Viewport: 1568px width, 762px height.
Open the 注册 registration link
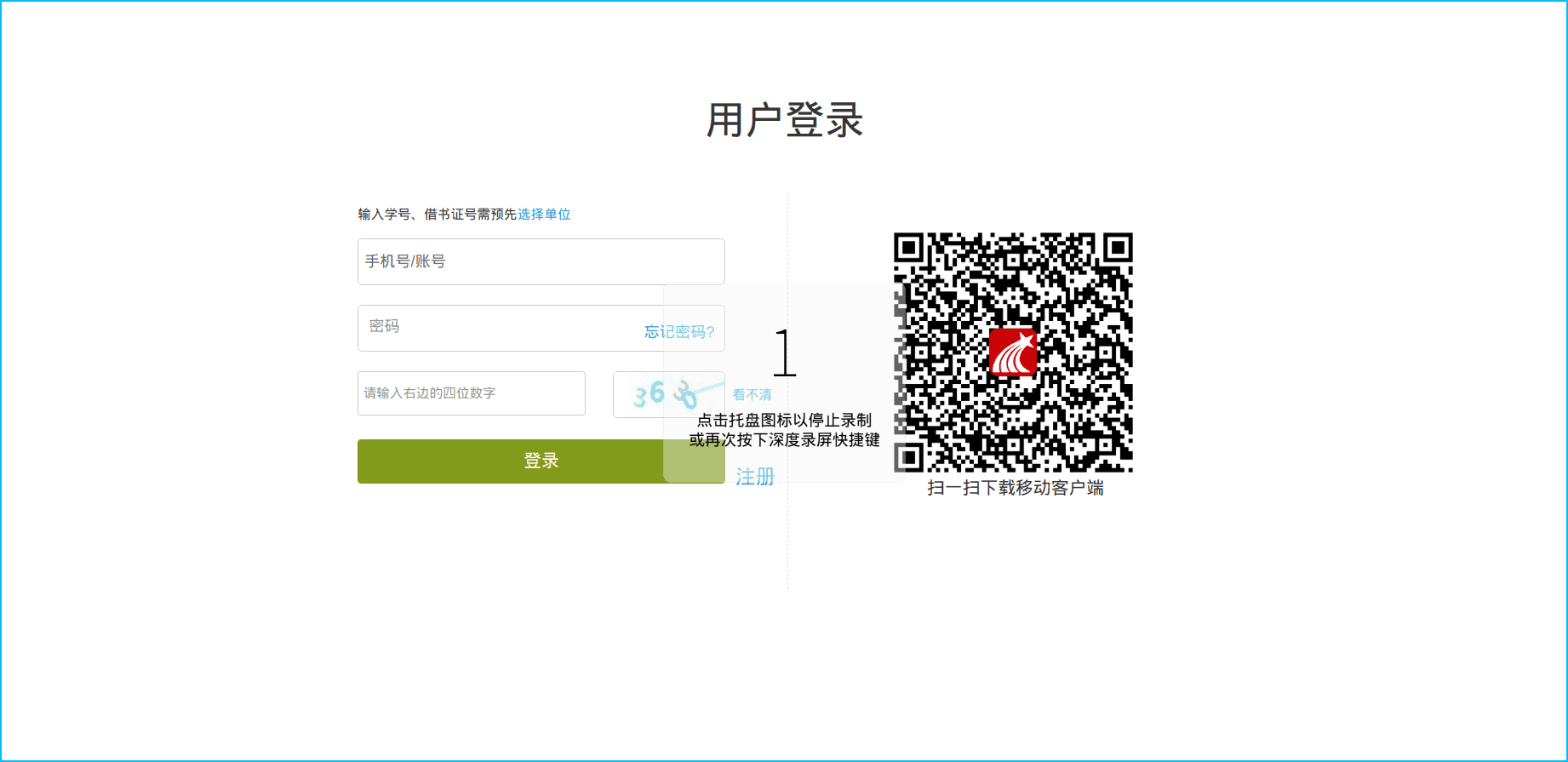755,477
